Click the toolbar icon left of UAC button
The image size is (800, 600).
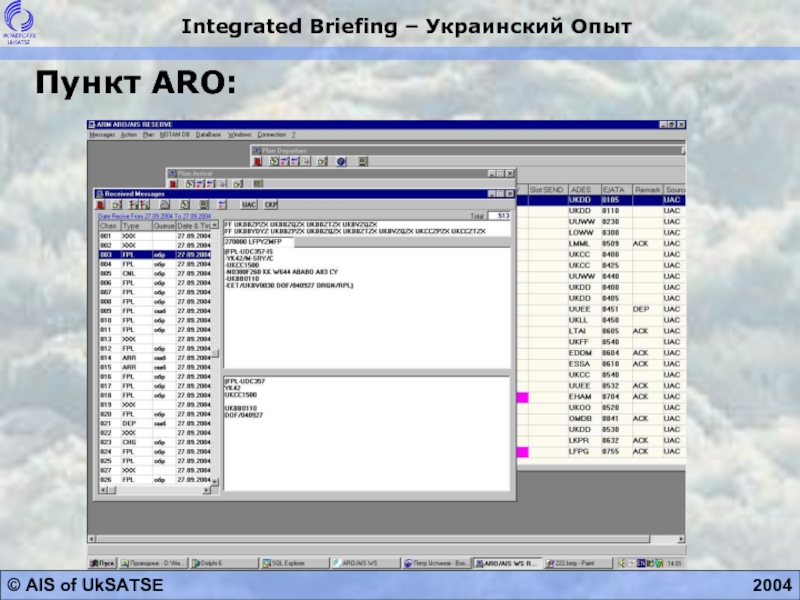click(221, 204)
